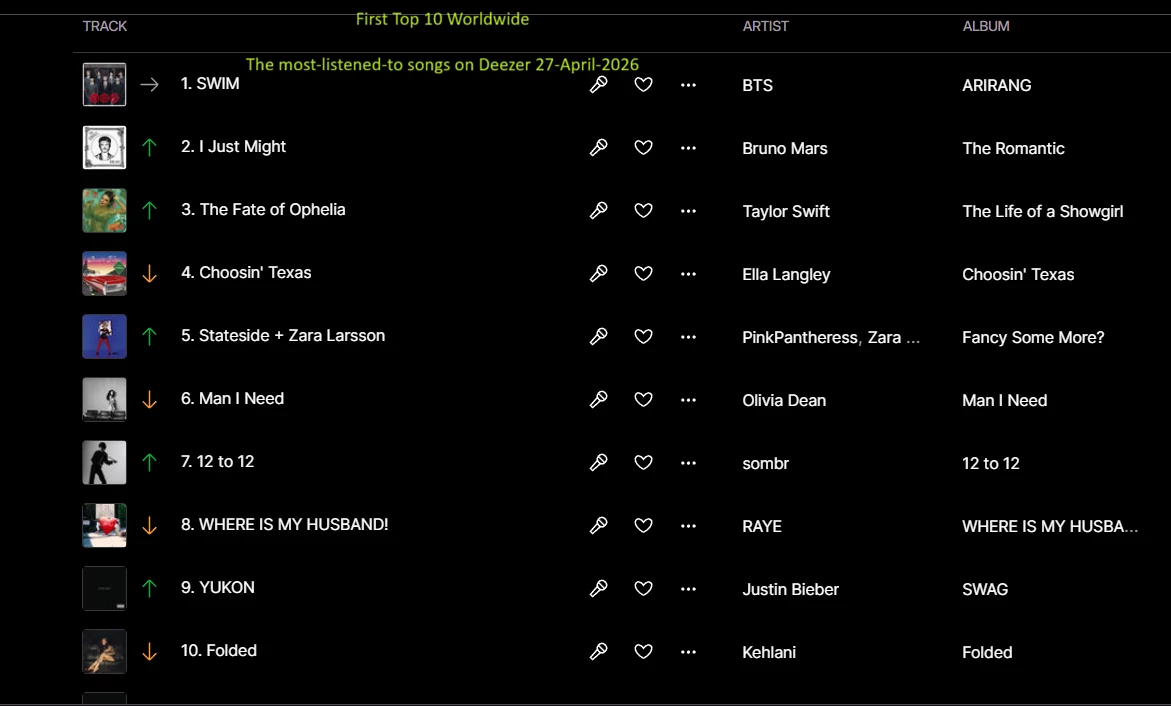Viewport: 1171px width, 706px height.
Task: Click lyrics icon on the YUKON row
Action: (598, 589)
